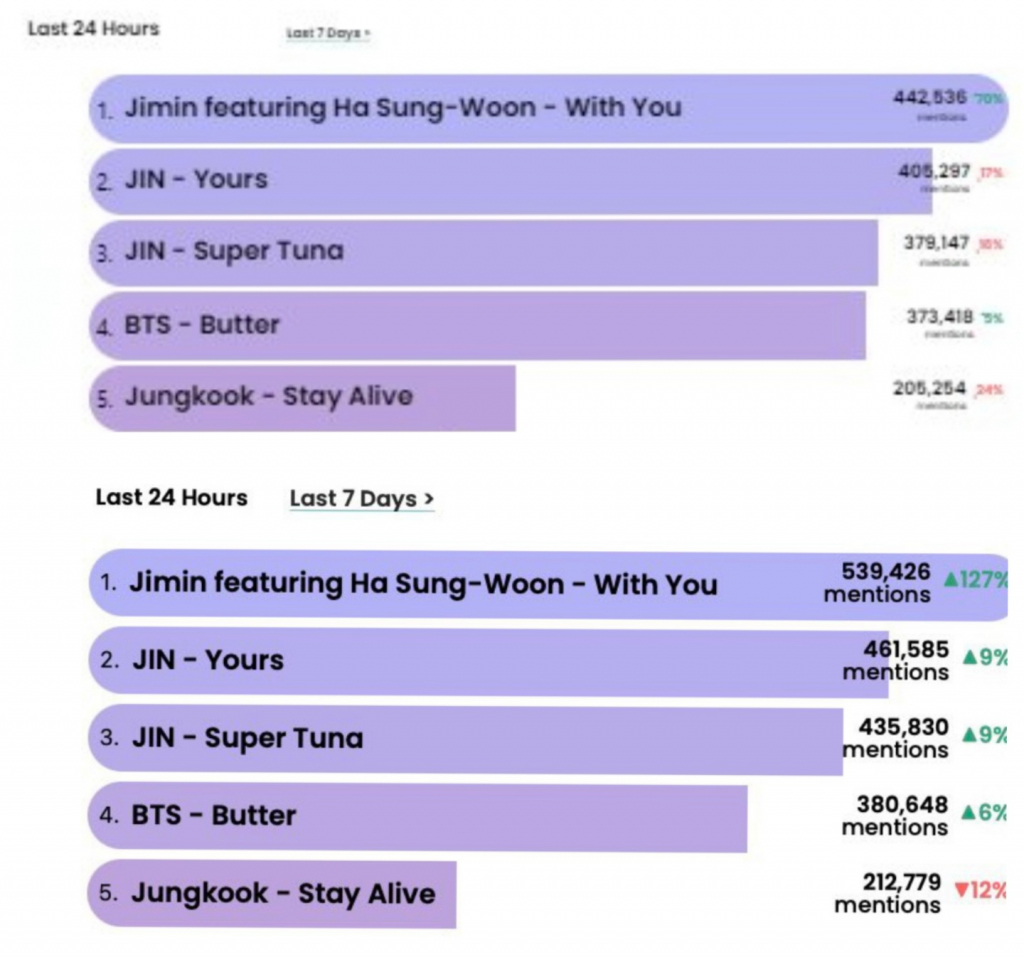Click the 539,426 mentions count
The image size is (1024, 957).
(x=877, y=582)
